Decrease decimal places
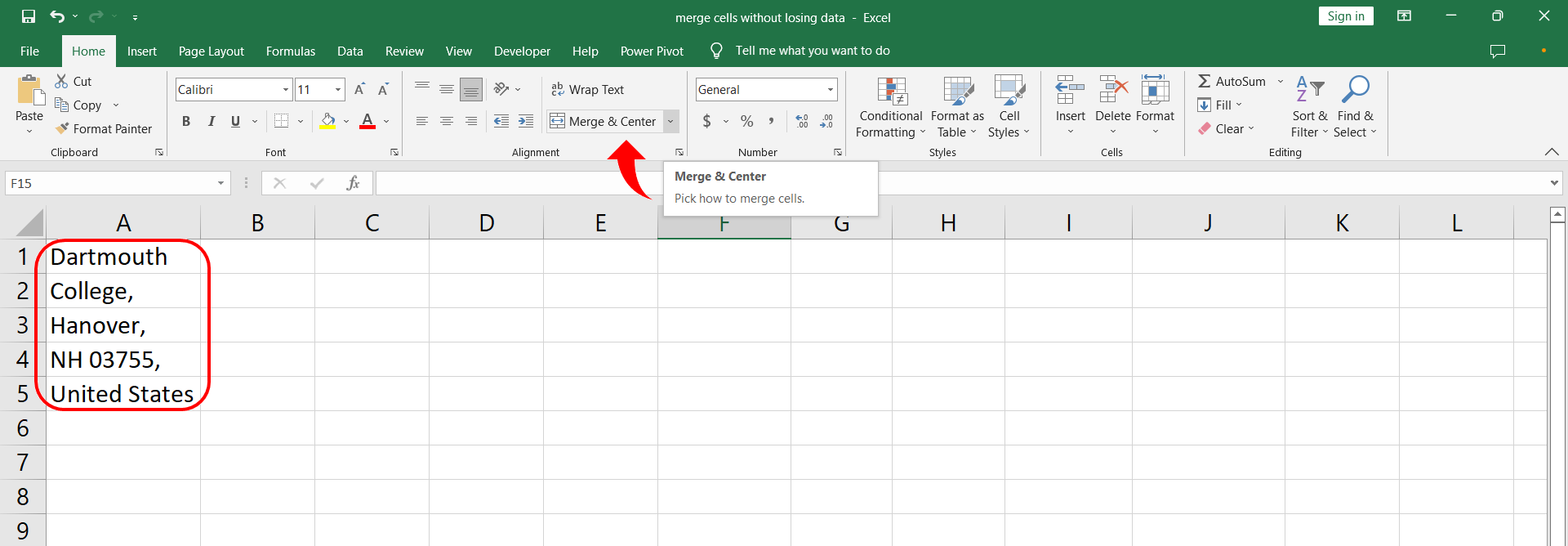1568x546 pixels. click(x=826, y=121)
